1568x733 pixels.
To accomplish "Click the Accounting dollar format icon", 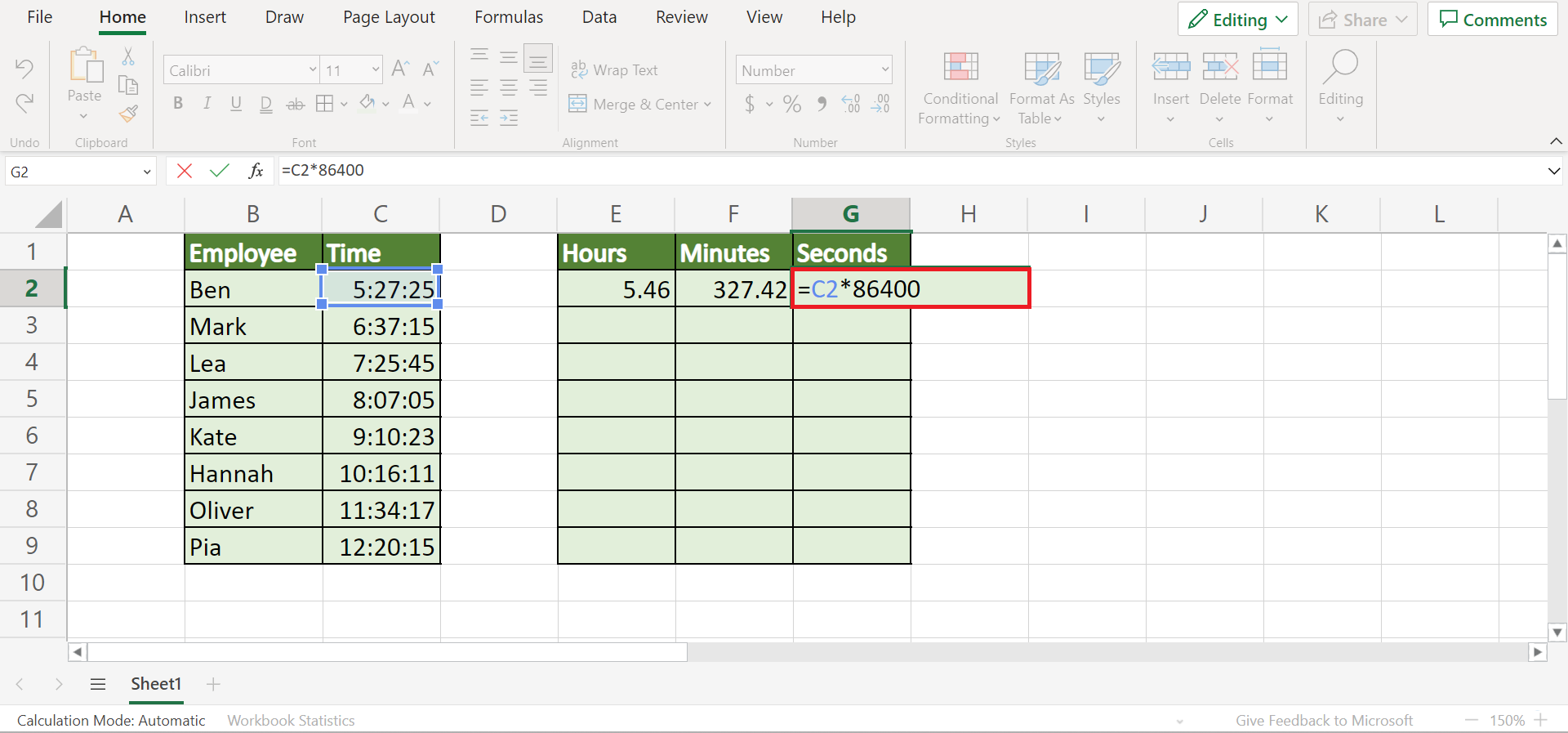I will tap(750, 104).
